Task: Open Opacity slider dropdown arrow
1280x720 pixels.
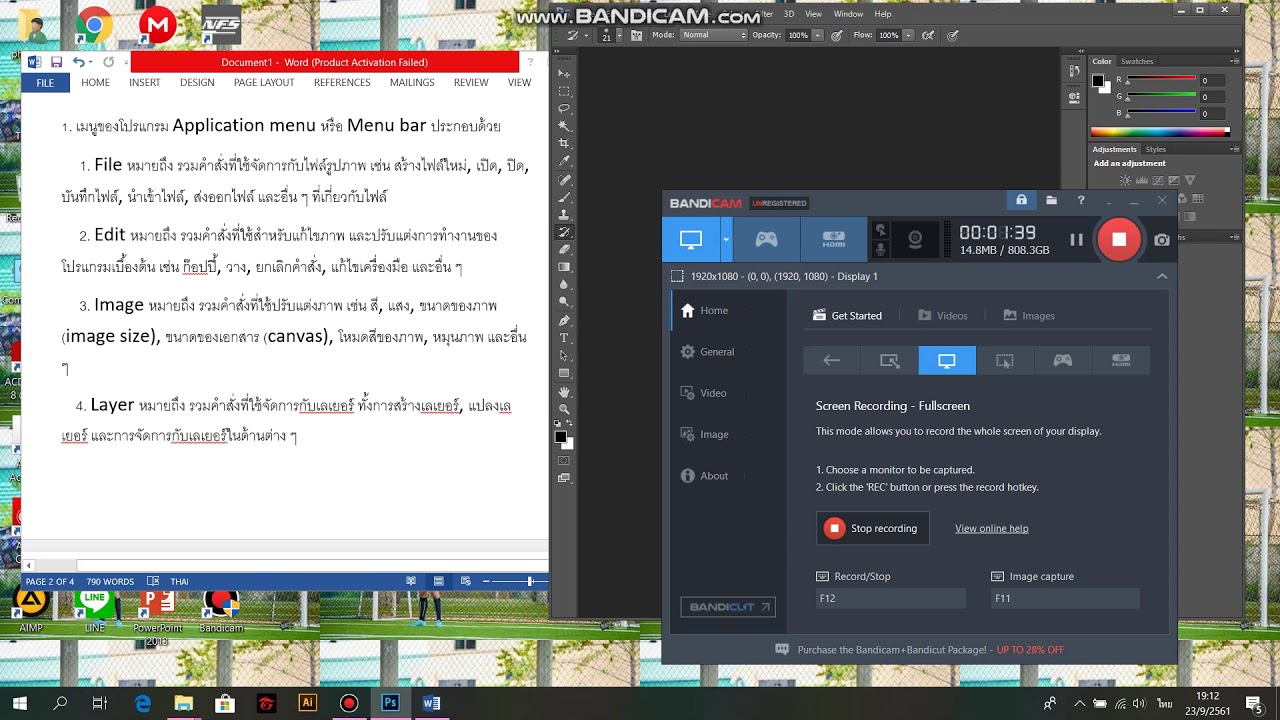Action: [817, 35]
